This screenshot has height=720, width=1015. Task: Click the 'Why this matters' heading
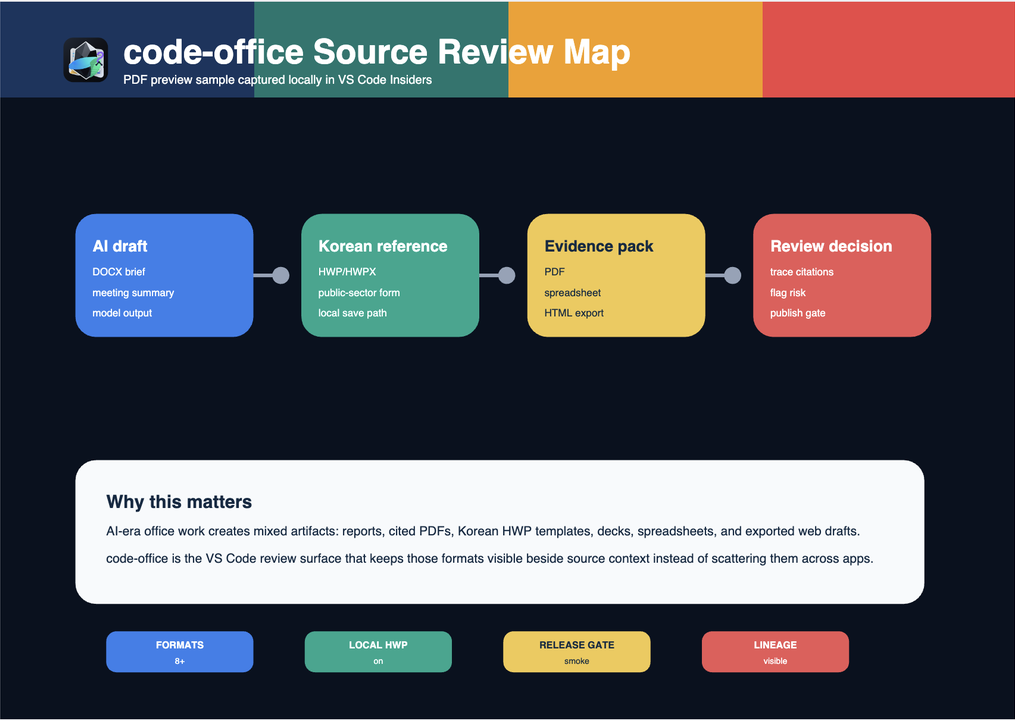click(179, 502)
